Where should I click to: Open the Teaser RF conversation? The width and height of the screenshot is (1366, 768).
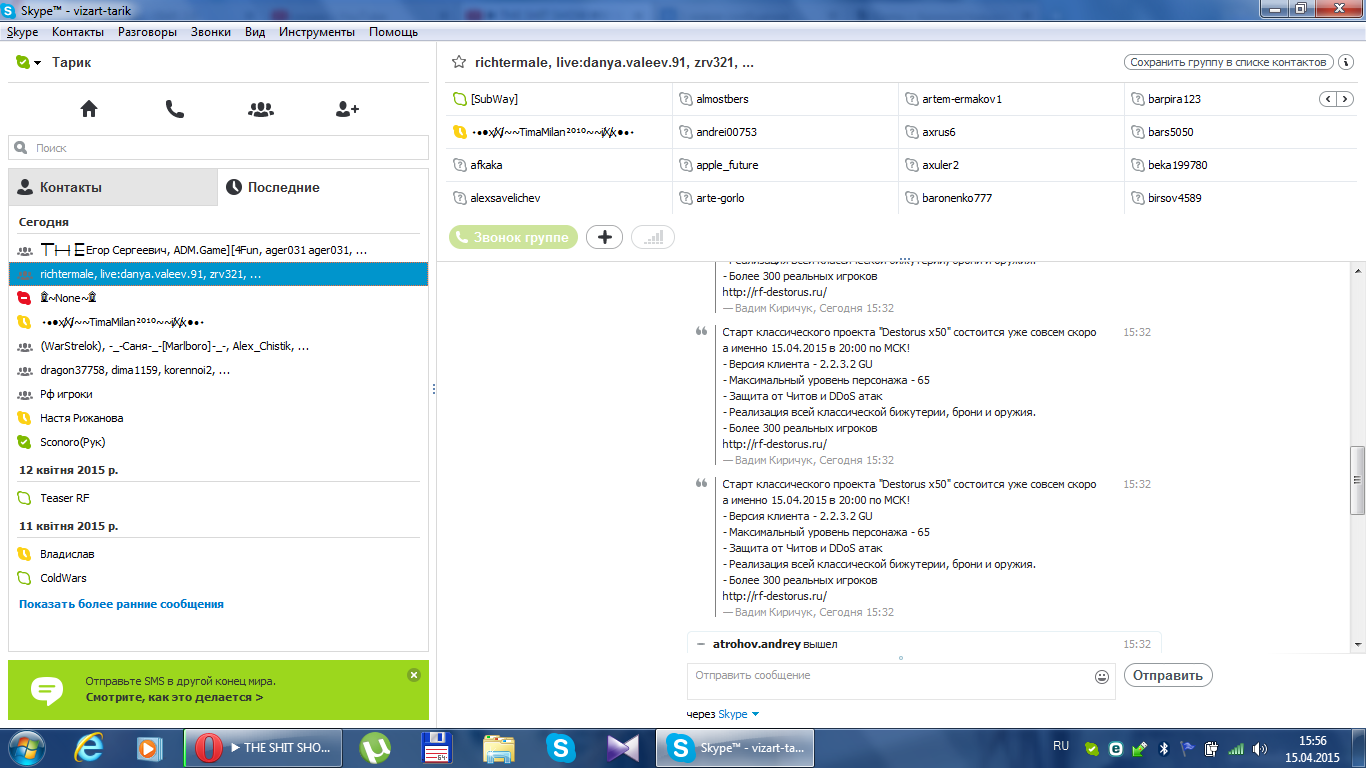218,498
